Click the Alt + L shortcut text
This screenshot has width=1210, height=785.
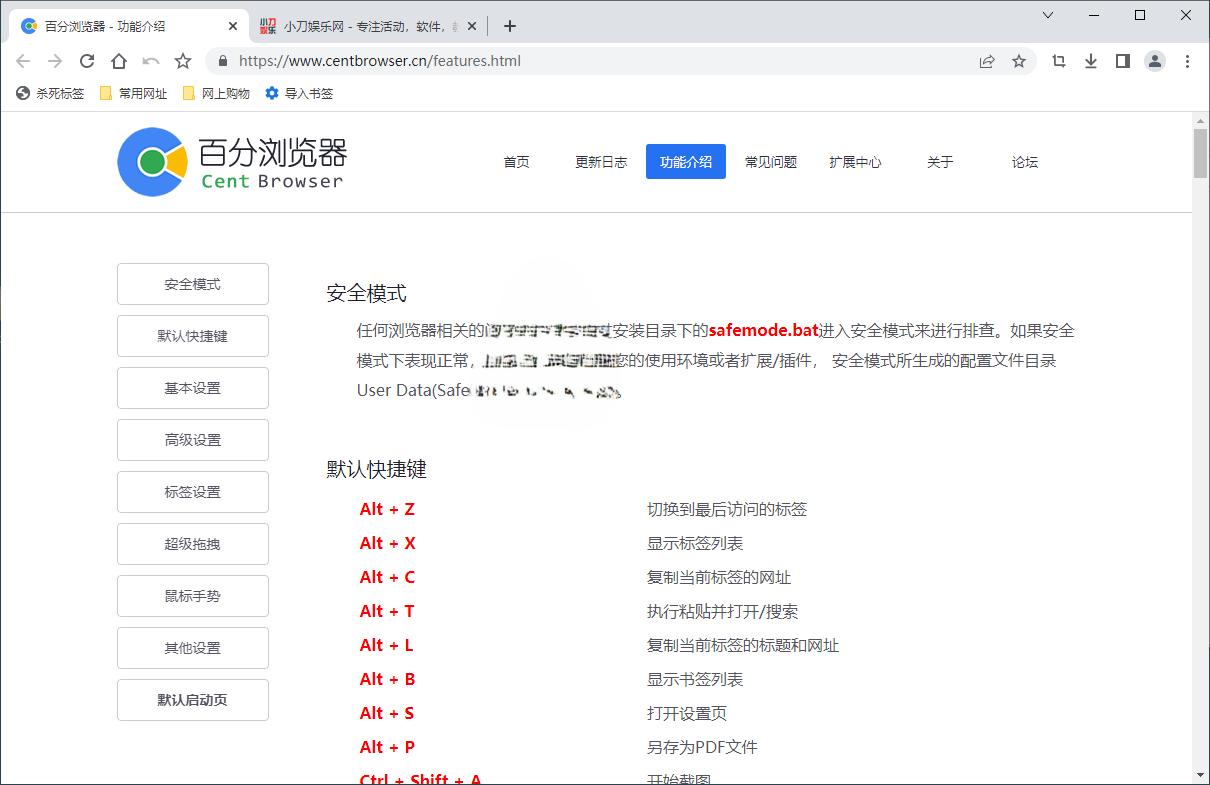pos(386,645)
